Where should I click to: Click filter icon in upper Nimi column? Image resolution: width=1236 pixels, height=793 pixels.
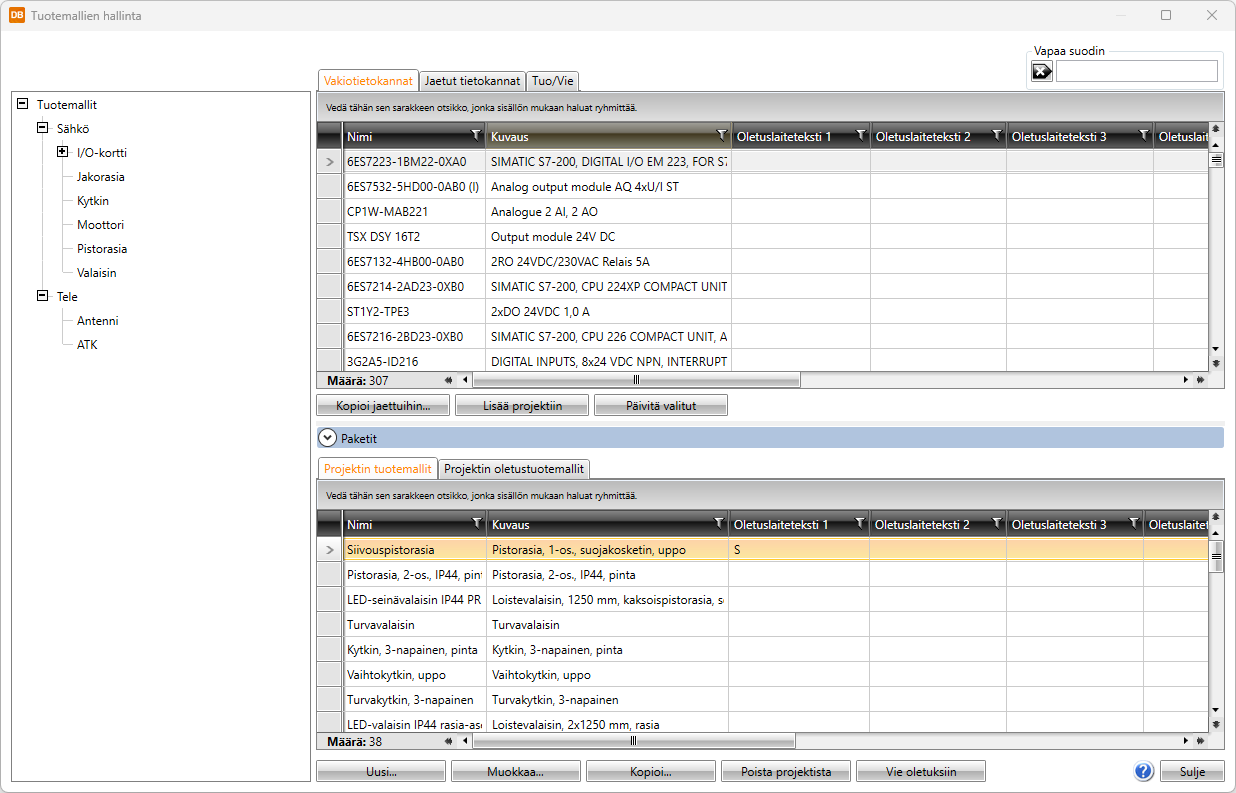coord(475,135)
